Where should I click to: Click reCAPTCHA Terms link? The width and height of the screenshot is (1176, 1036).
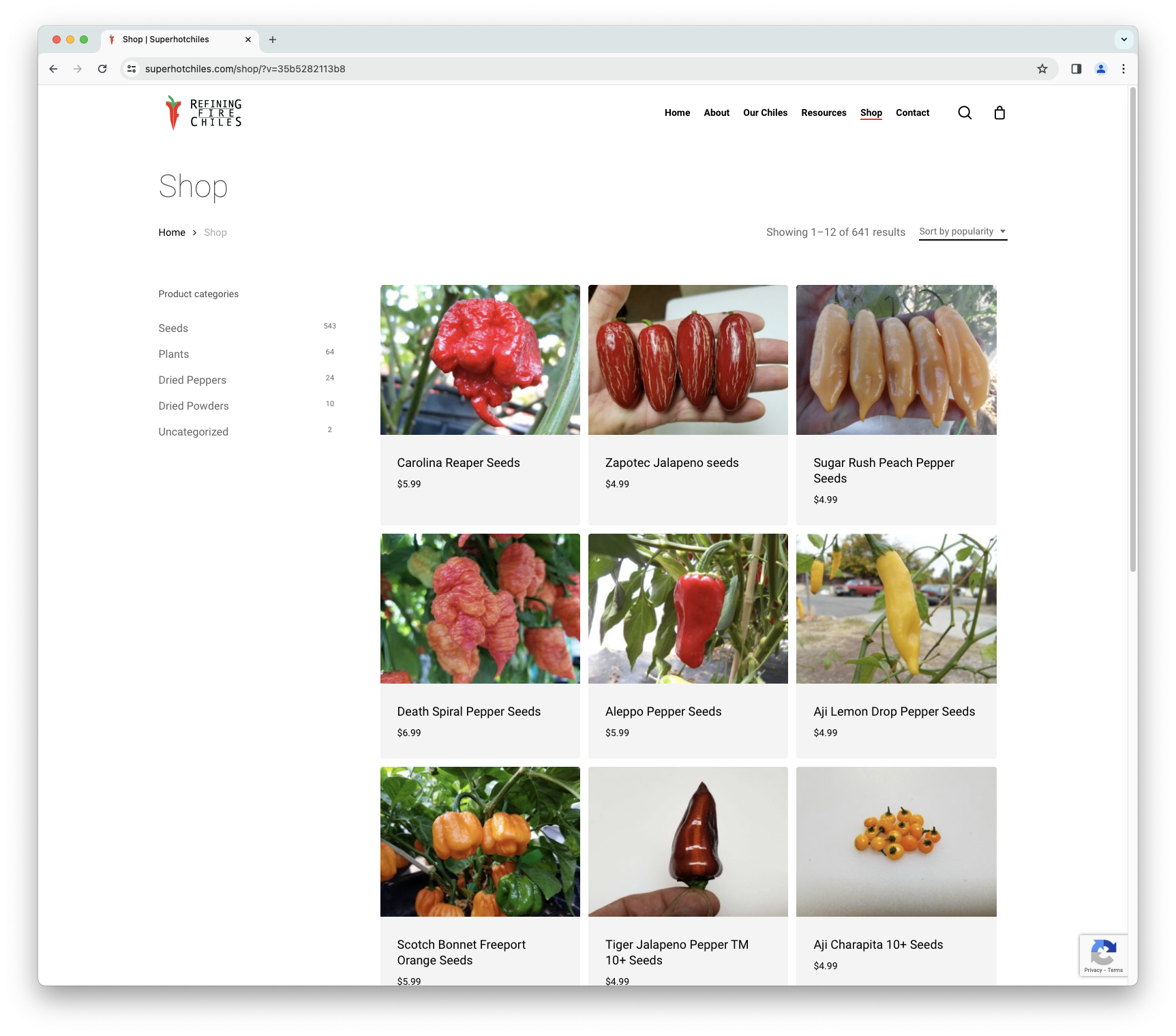click(x=1115, y=971)
